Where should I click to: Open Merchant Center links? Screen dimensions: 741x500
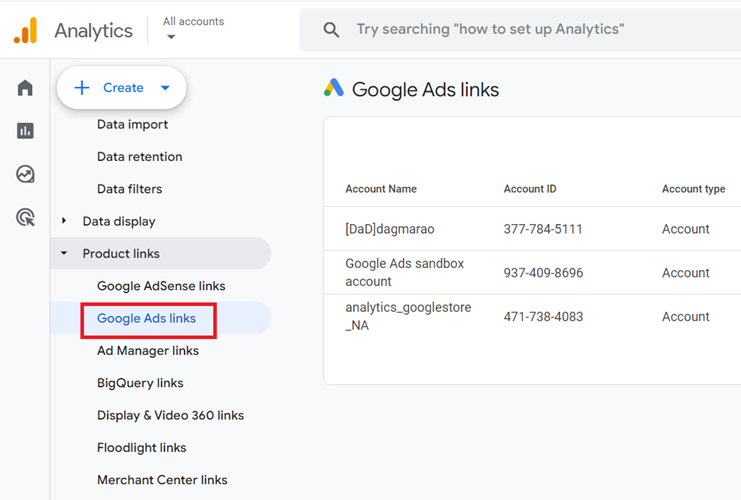[x=162, y=480]
